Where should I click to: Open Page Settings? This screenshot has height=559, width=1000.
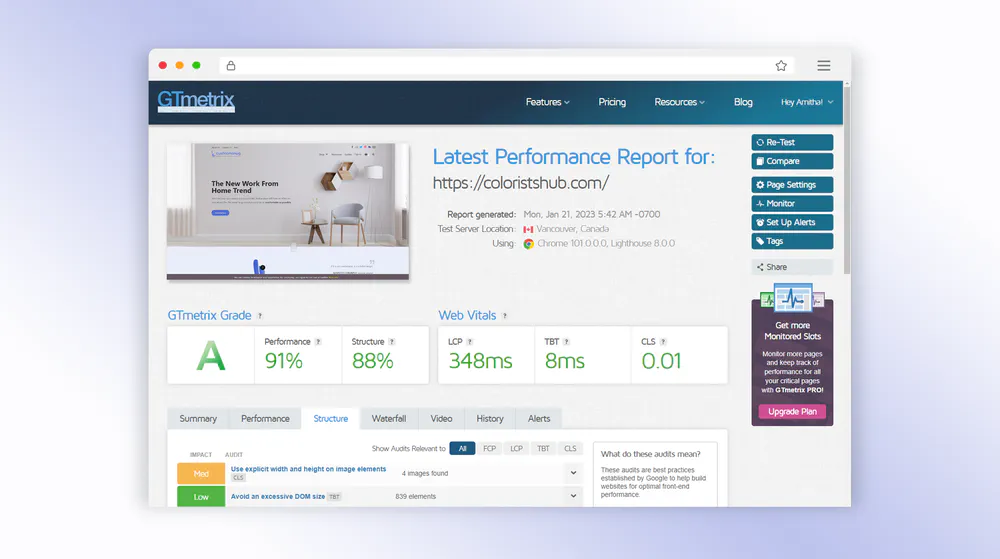coord(792,185)
